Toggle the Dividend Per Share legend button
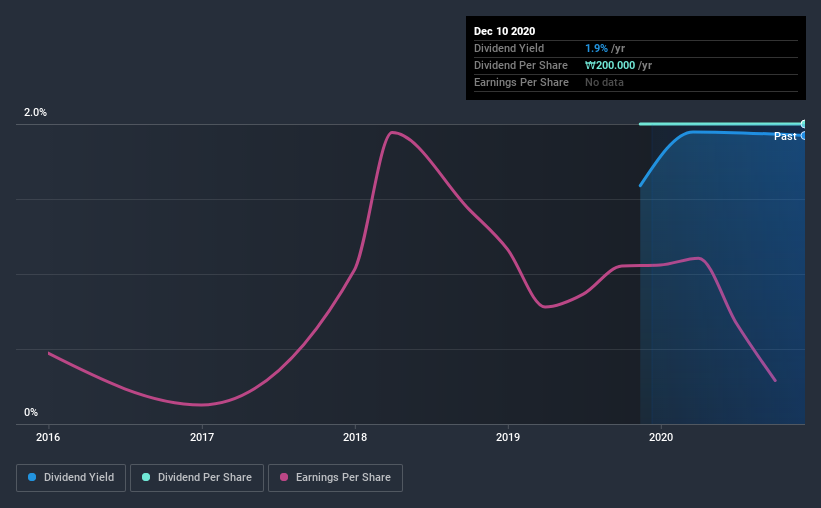Screen dimensions: 821x508 197,478
